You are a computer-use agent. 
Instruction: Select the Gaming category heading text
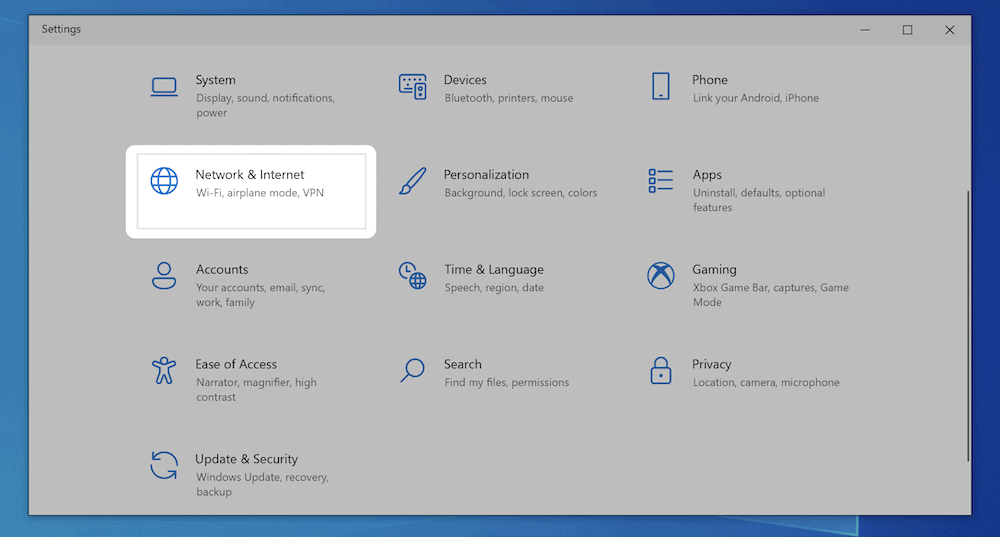714,269
